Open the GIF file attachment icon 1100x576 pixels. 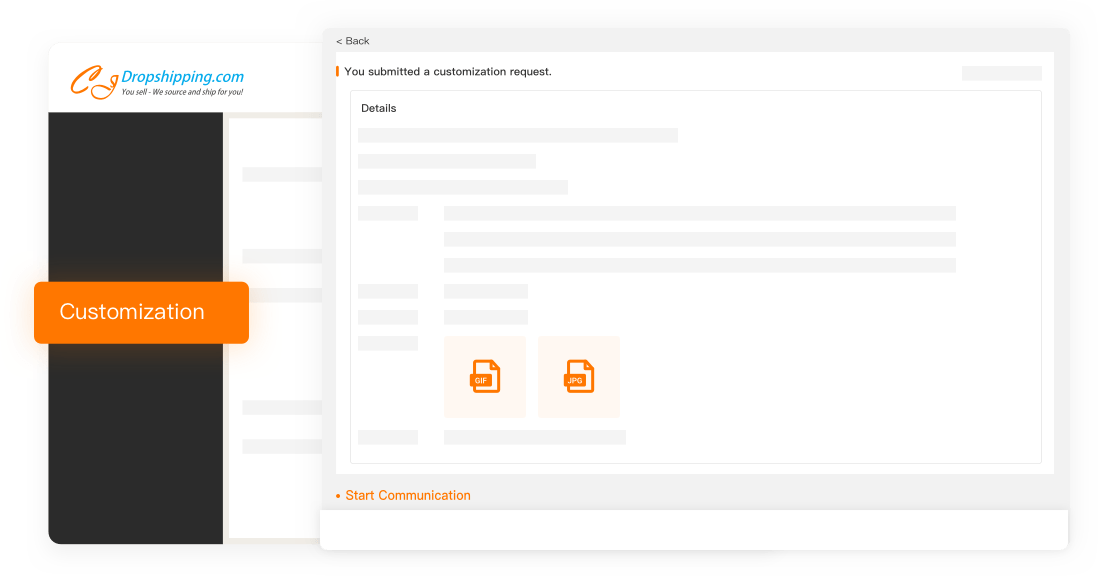[x=485, y=376]
